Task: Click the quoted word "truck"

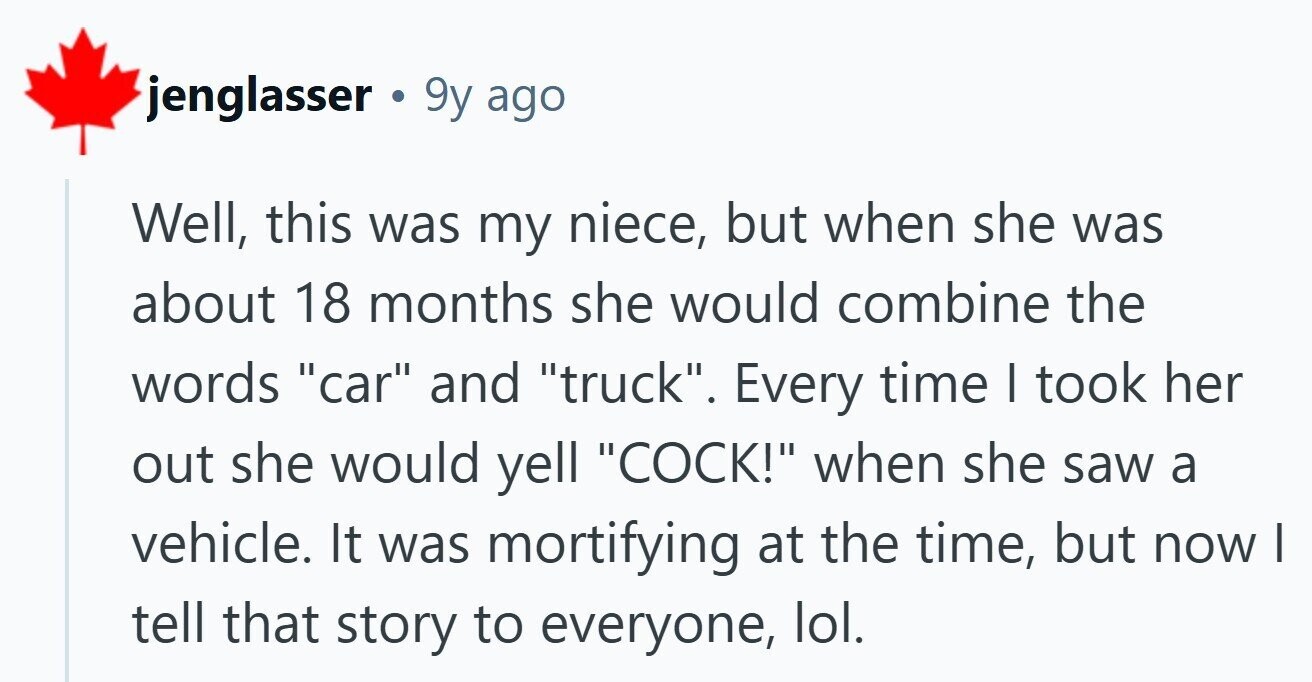Action: pos(620,386)
